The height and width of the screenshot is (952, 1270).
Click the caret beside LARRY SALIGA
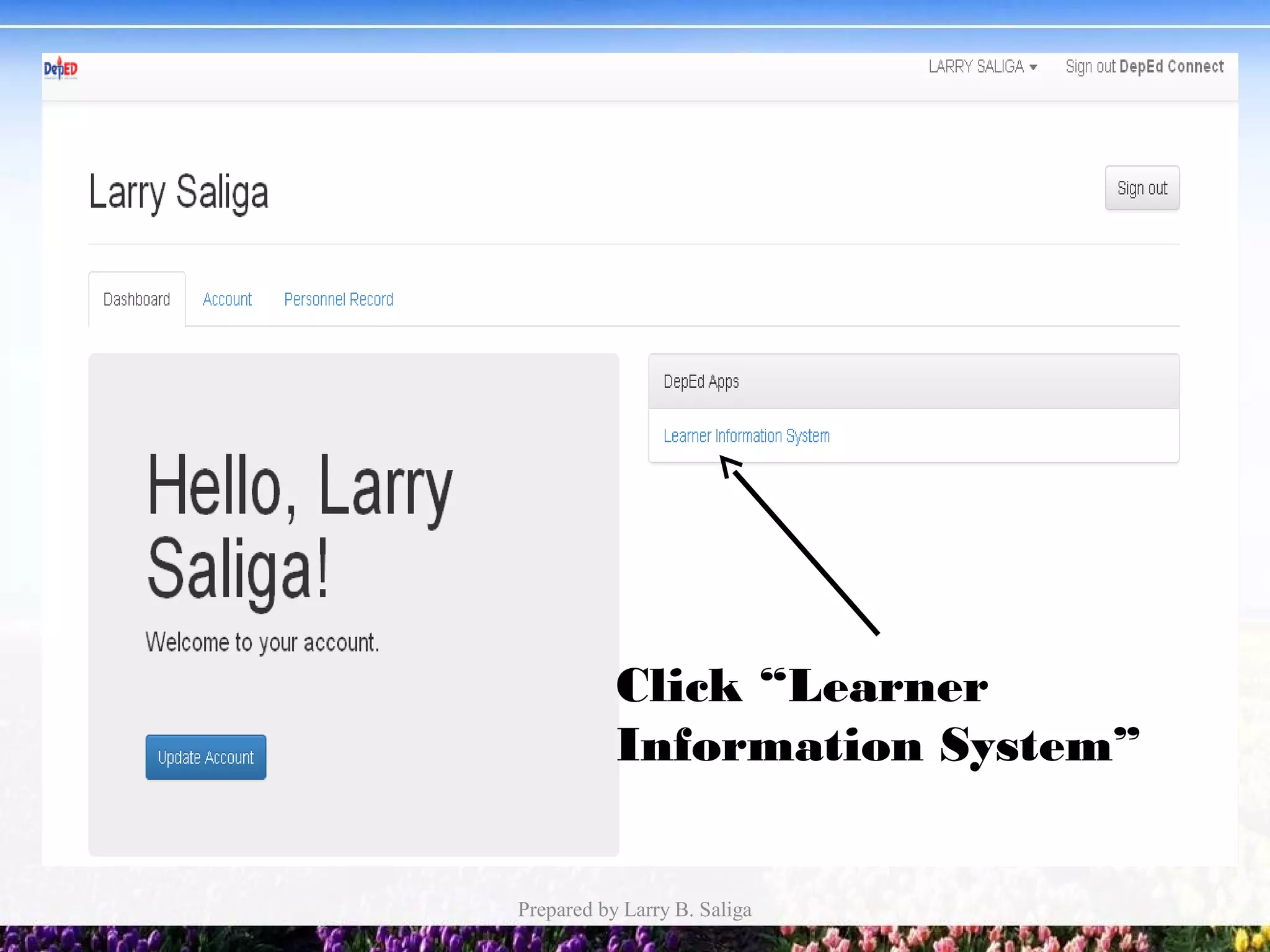[x=1033, y=68]
